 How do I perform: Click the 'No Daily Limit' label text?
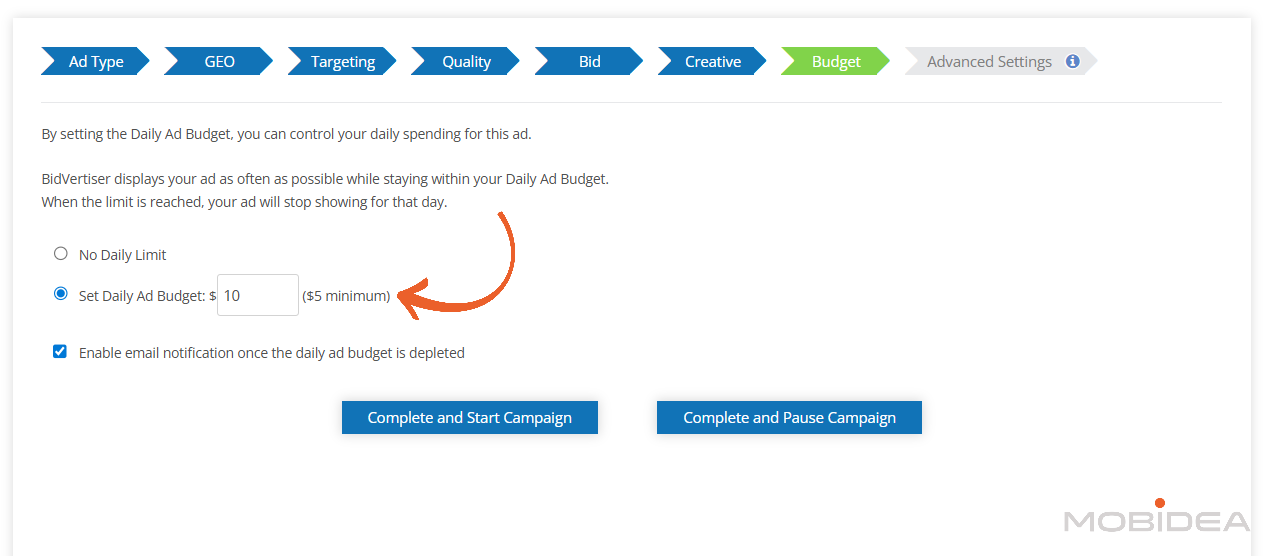click(x=123, y=255)
